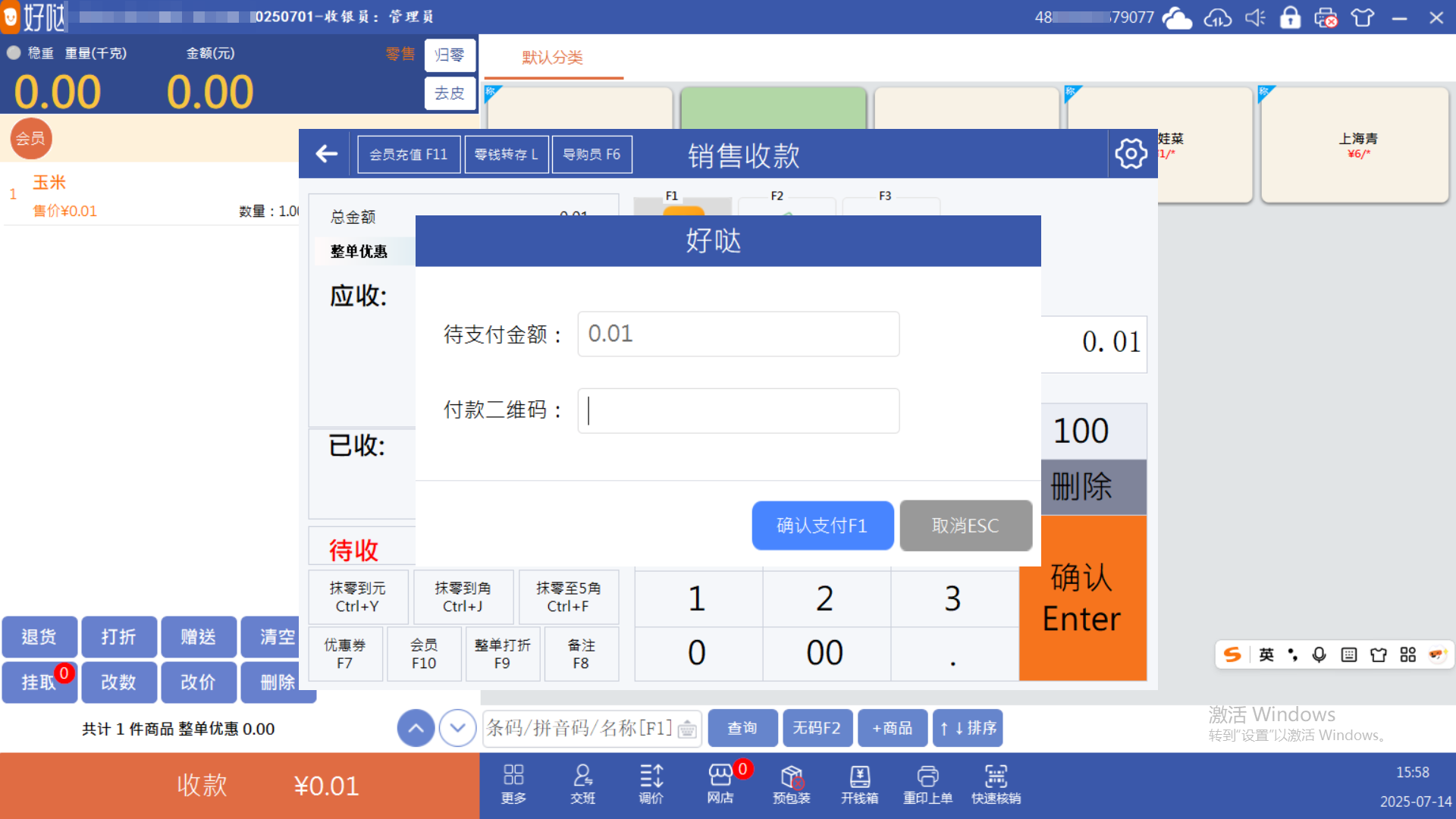The height and width of the screenshot is (819, 1456).
Task: Click 确认支付F1 button
Action: click(x=822, y=526)
